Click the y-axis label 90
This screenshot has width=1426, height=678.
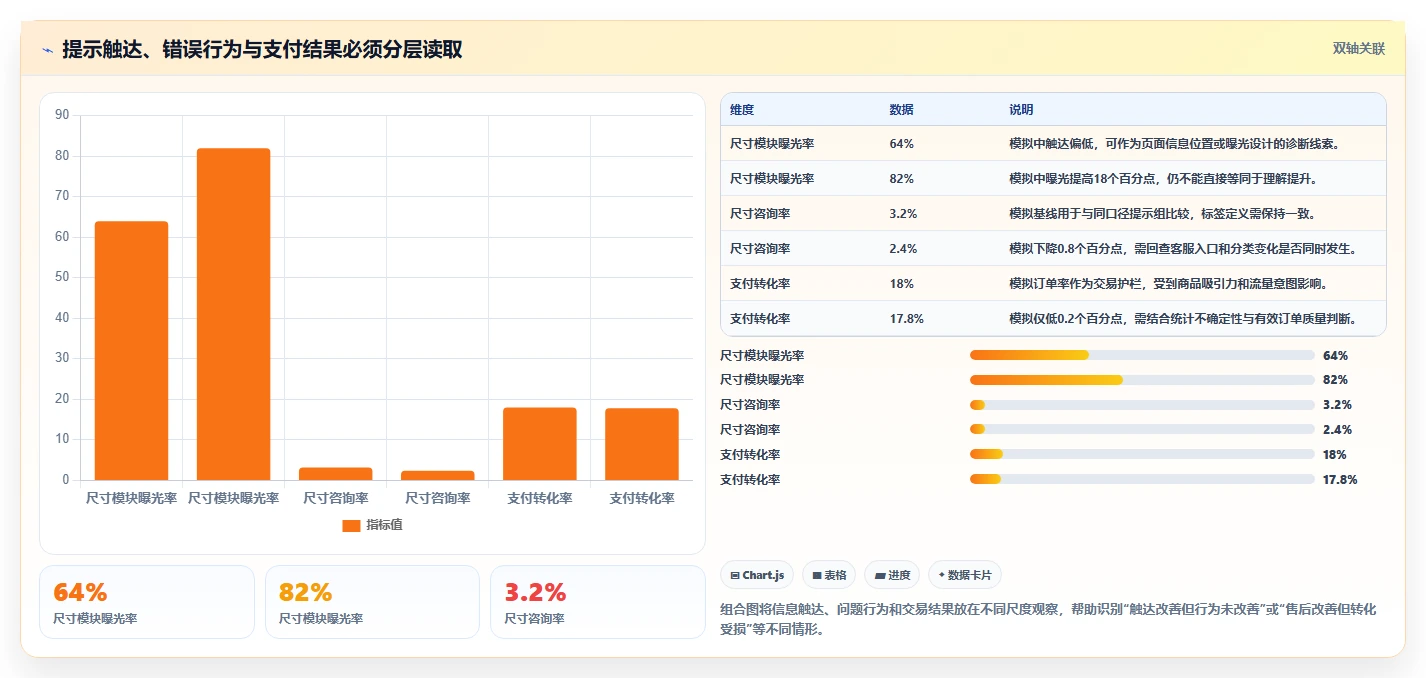62,115
